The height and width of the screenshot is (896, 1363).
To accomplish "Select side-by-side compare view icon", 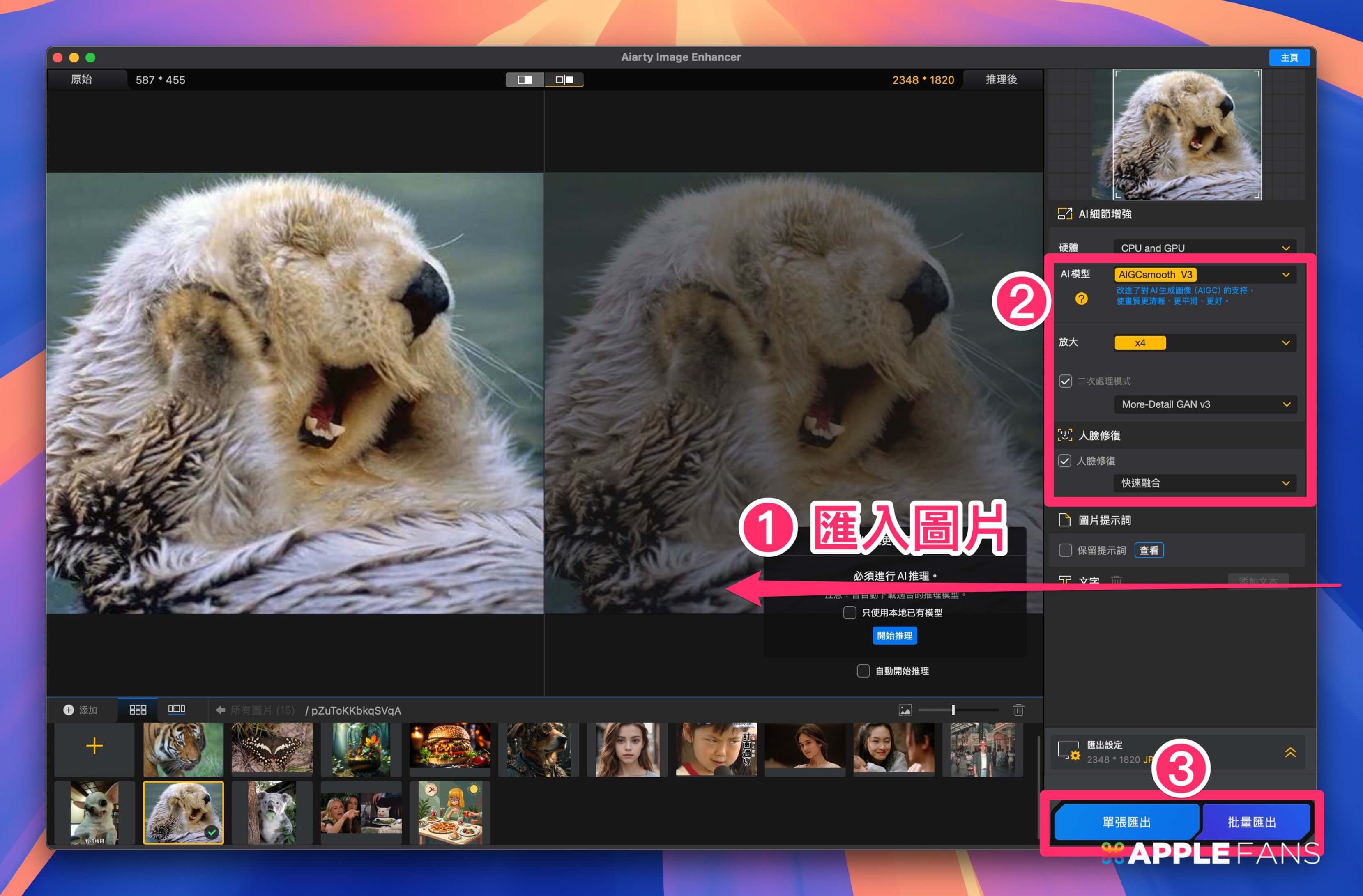I will pos(564,80).
